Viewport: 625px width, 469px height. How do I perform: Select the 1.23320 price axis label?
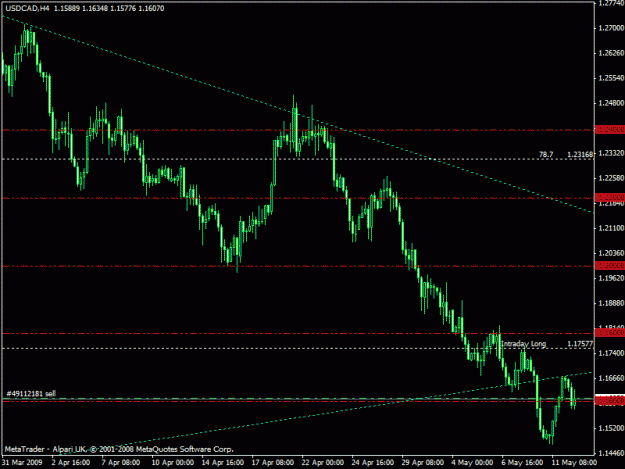tap(611, 153)
